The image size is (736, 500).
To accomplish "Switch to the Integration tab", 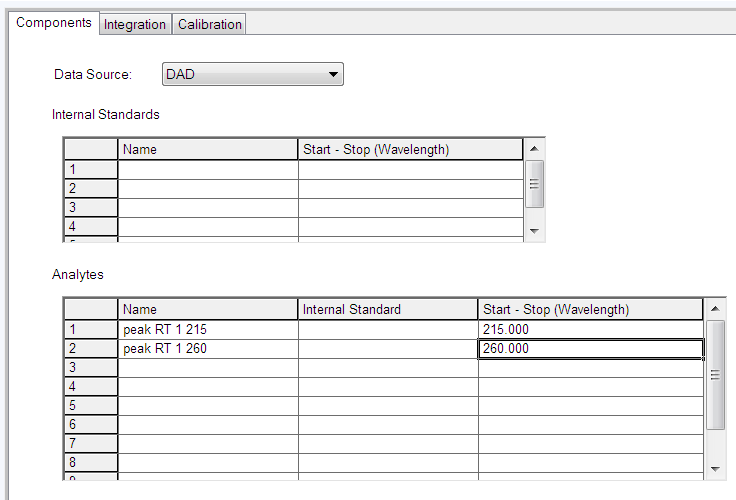I will 135,24.
